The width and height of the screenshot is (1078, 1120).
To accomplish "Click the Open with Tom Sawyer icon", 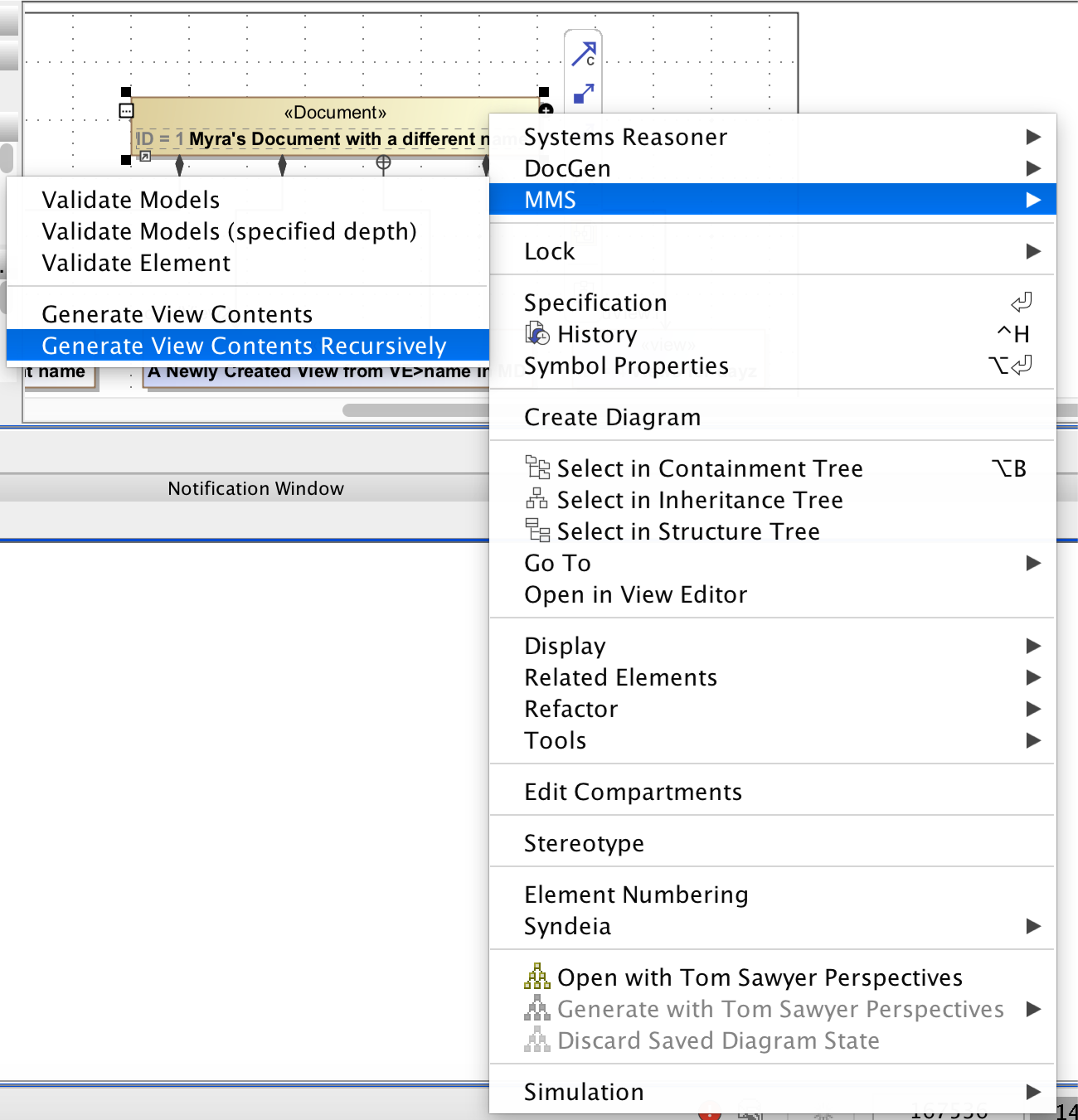I will (x=537, y=977).
